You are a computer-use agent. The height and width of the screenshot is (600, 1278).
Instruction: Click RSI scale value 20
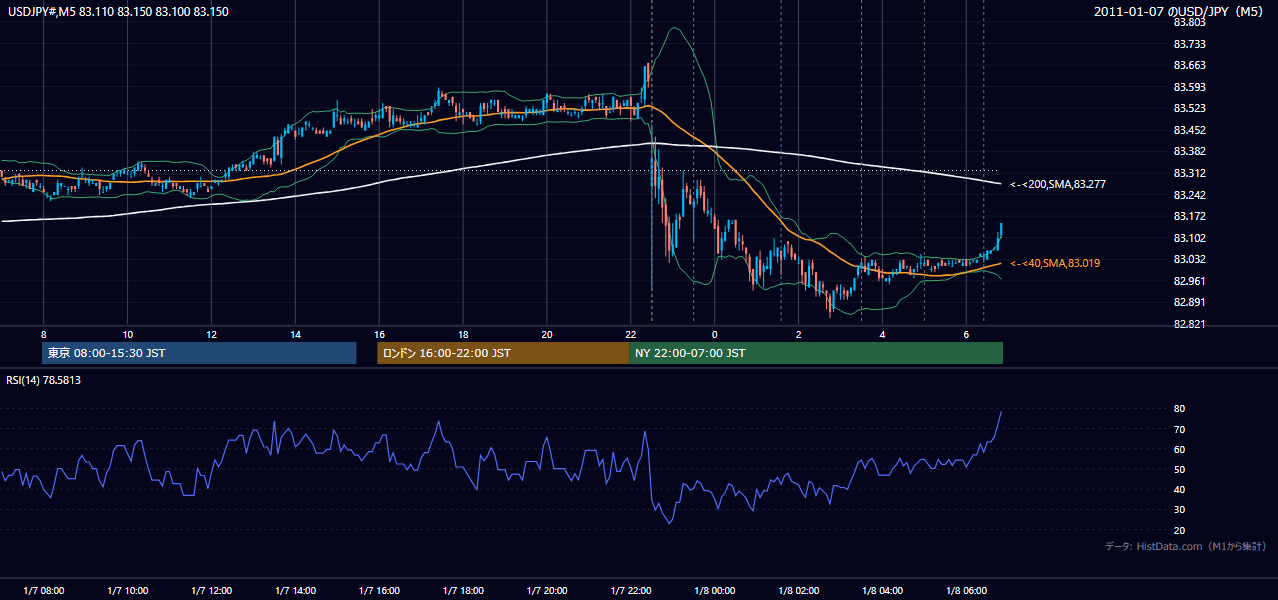point(1180,530)
